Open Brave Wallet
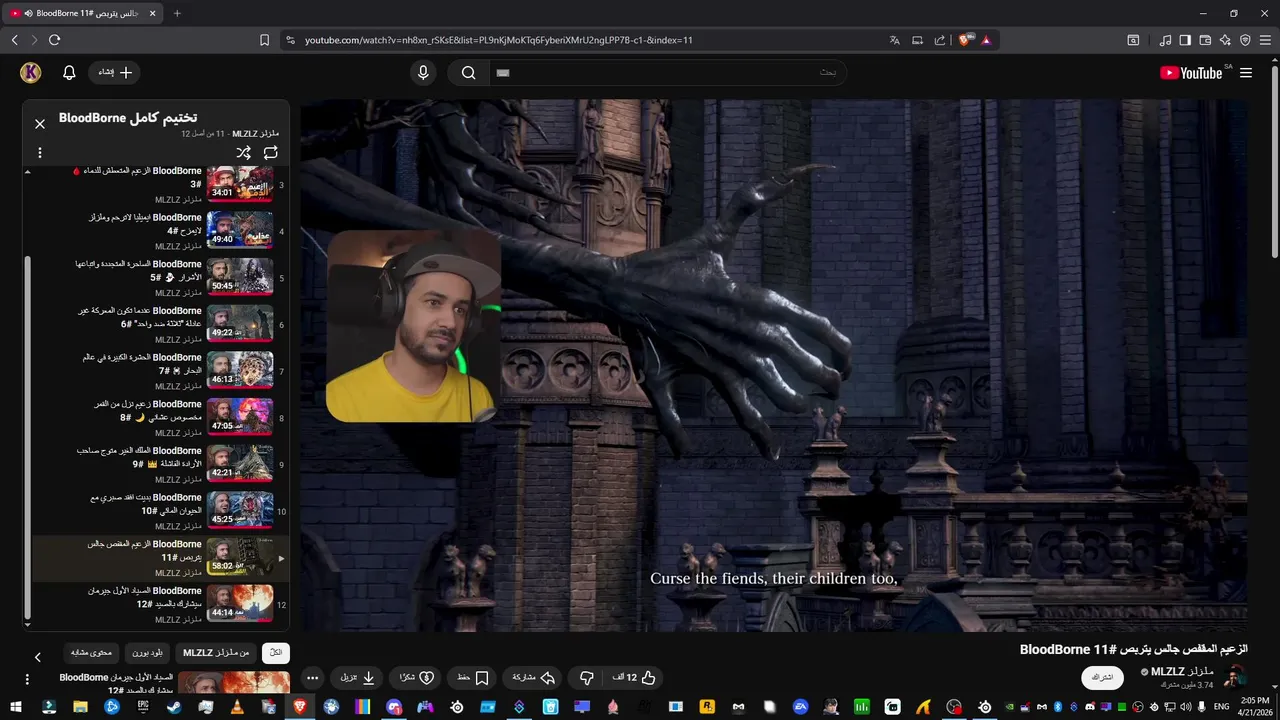Image resolution: width=1280 pixels, height=720 pixels. tap(1205, 40)
